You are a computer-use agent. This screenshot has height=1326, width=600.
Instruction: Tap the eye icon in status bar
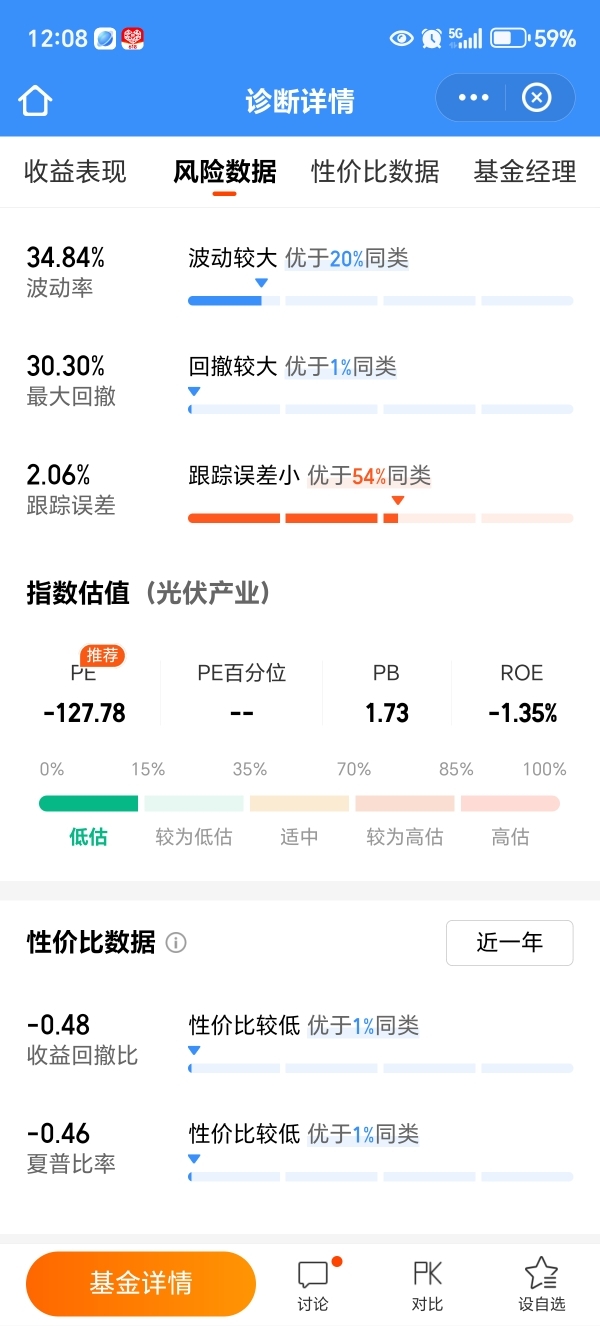tap(402, 39)
